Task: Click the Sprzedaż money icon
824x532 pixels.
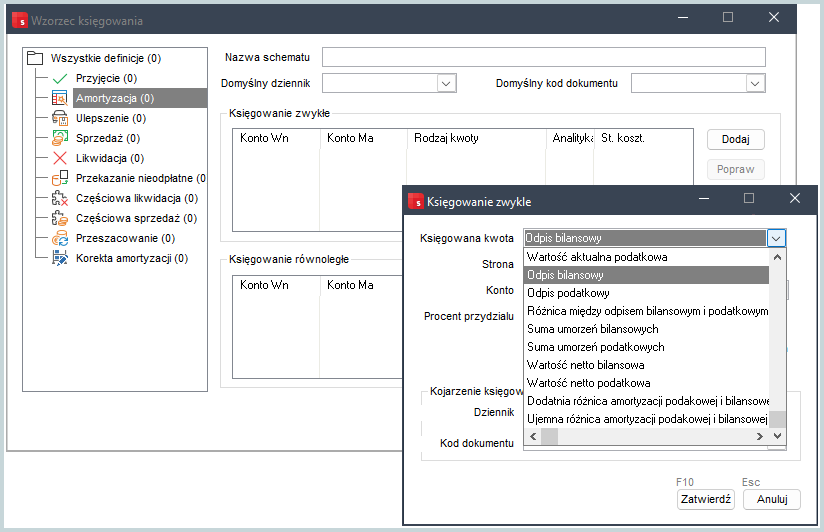Action: (60, 138)
